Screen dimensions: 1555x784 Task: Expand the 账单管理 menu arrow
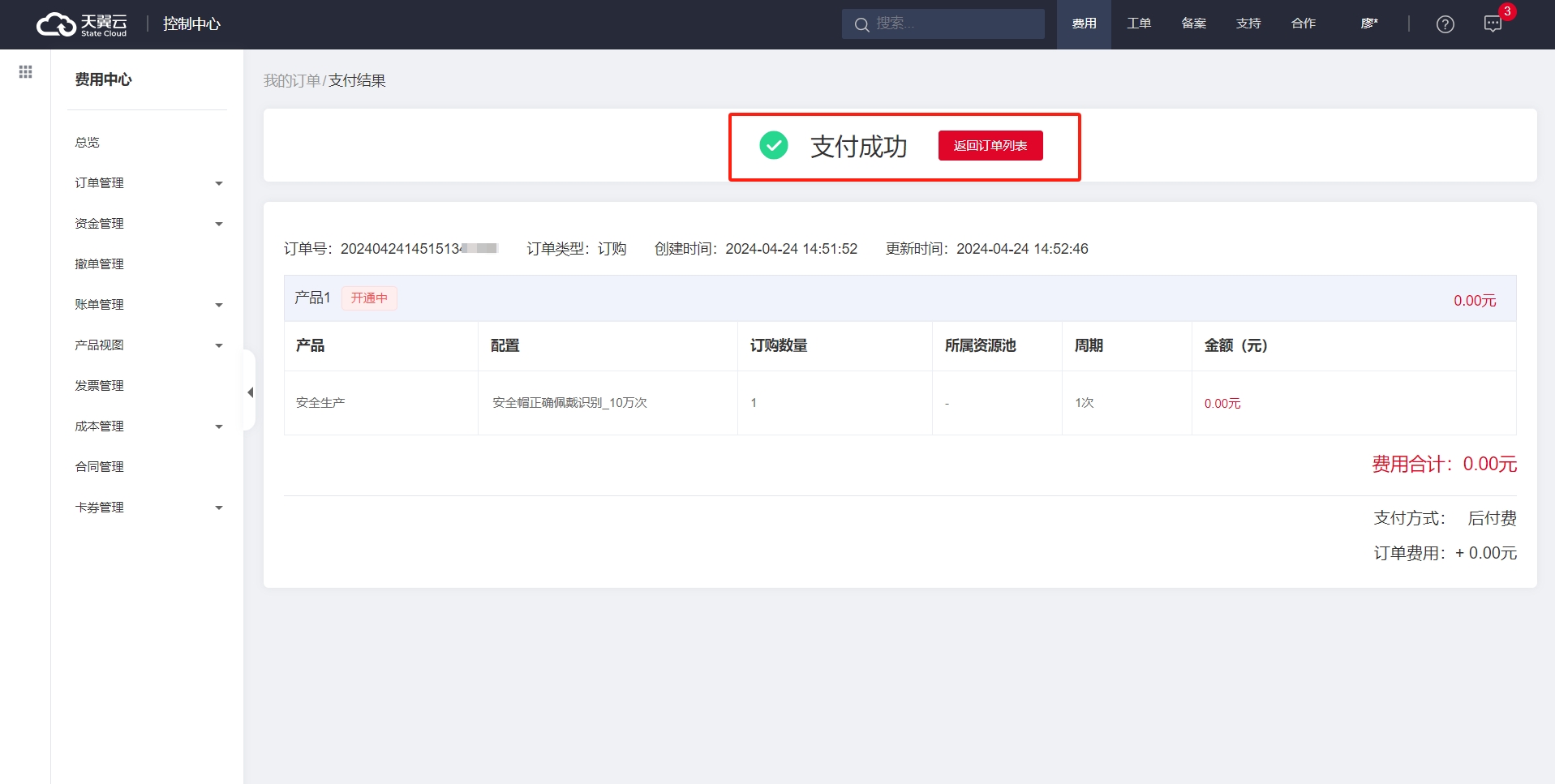click(x=218, y=305)
